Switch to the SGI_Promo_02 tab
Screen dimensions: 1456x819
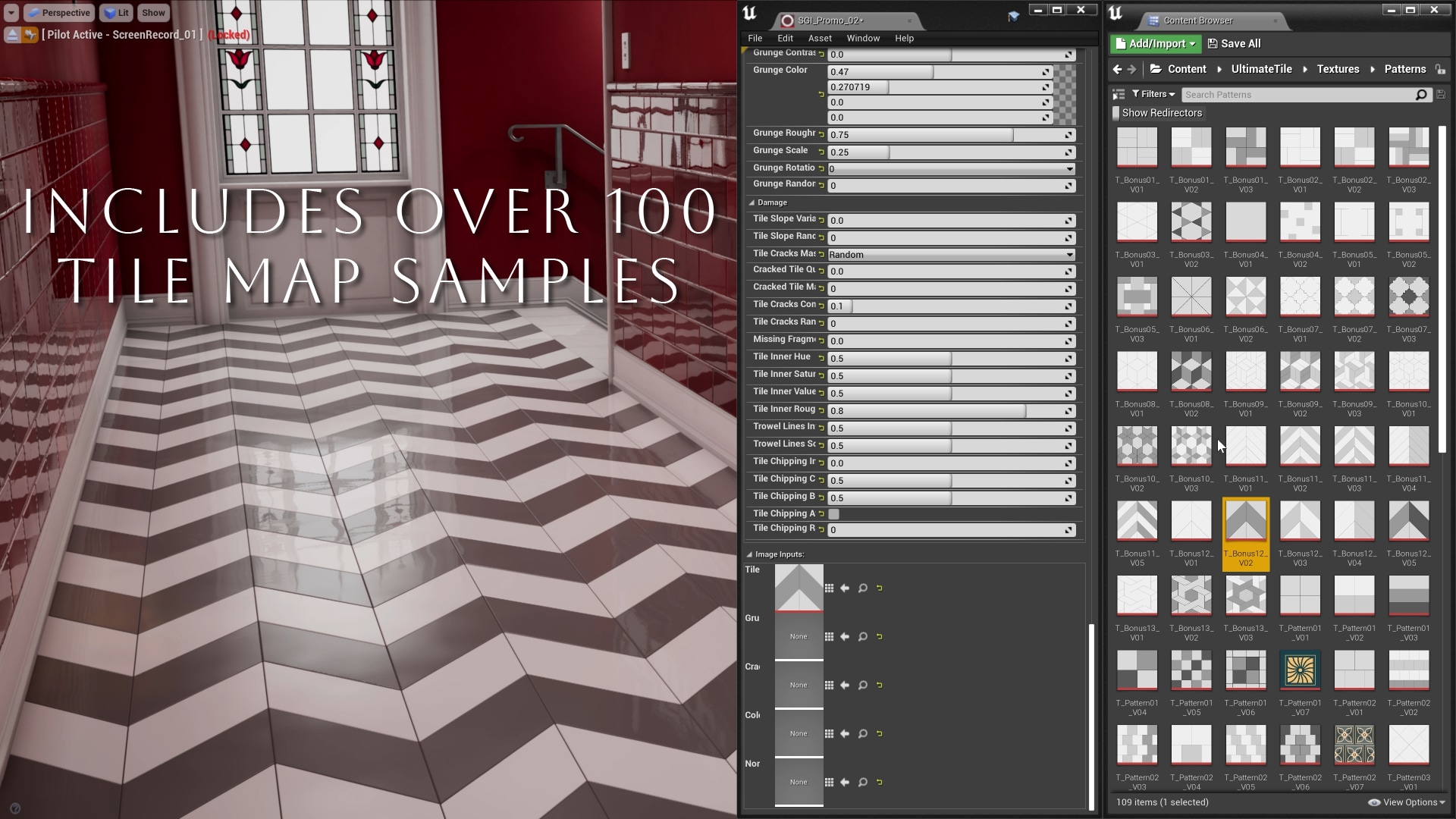click(x=831, y=20)
